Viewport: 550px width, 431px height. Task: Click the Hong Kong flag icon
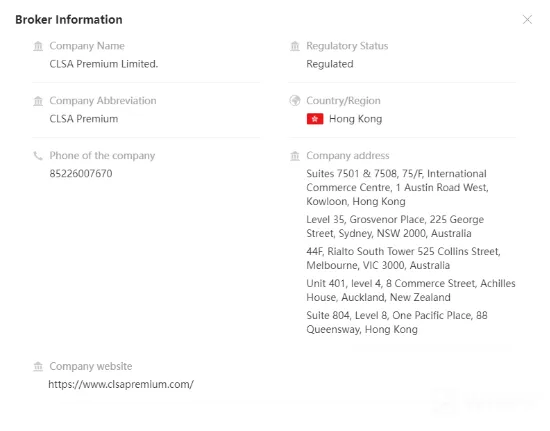[x=315, y=119]
